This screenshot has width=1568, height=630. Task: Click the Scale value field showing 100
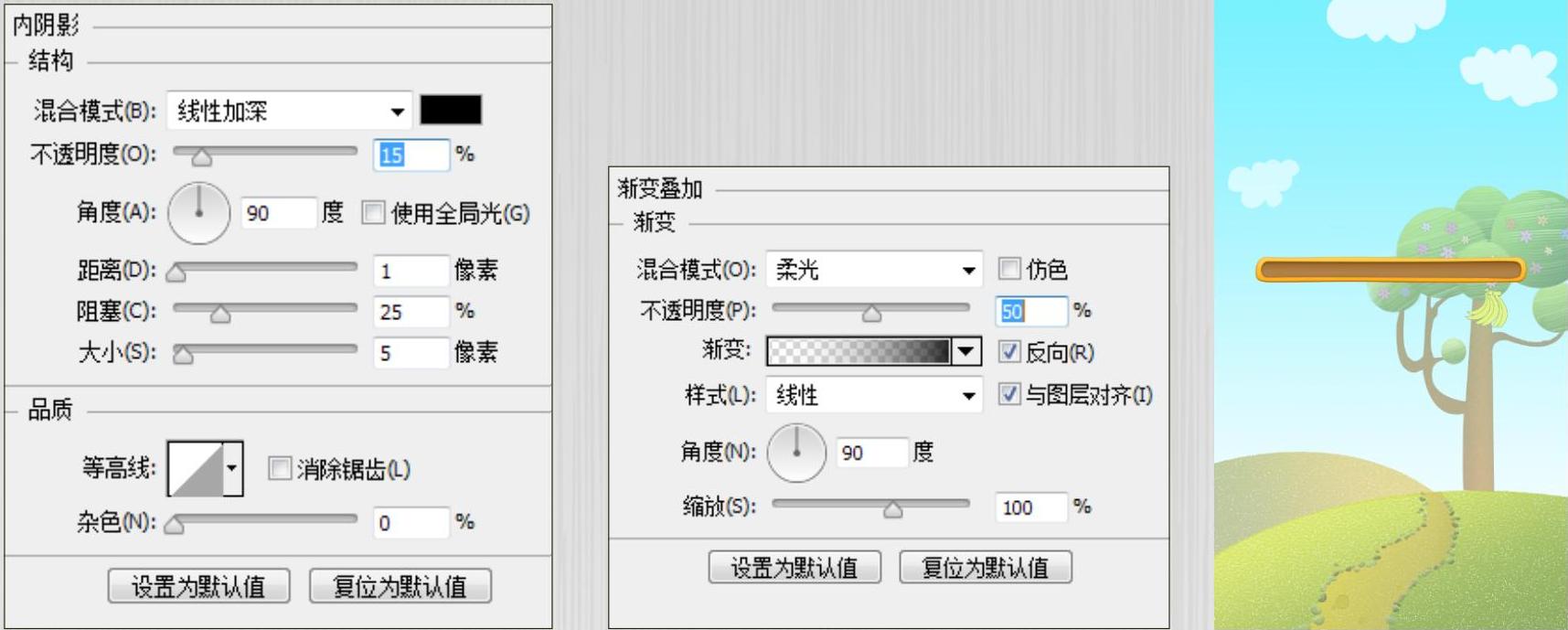click(1031, 507)
